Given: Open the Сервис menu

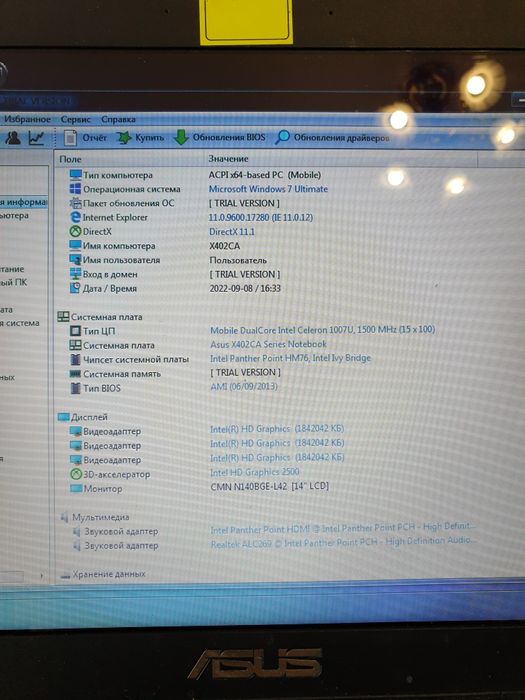Looking at the screenshot, I should [x=75, y=120].
